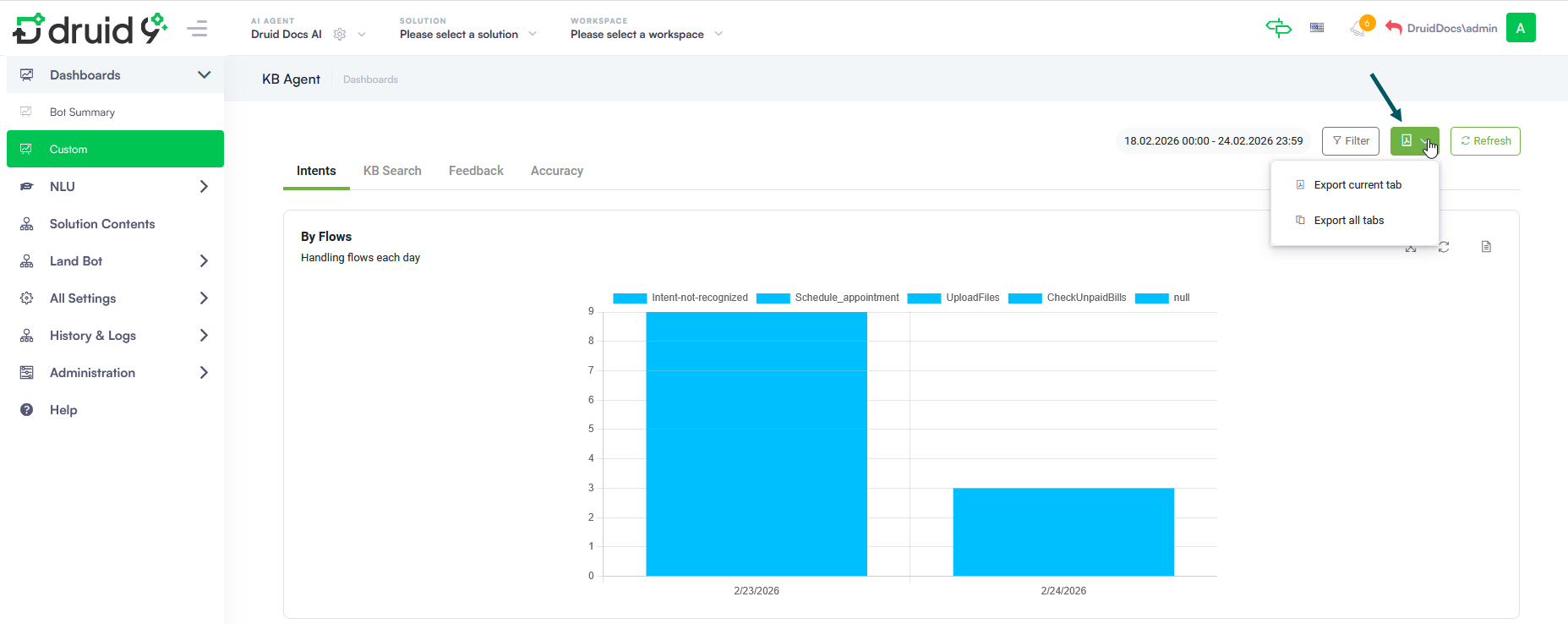Click the Filter button
This screenshot has height=624, width=1568.
point(1350,141)
